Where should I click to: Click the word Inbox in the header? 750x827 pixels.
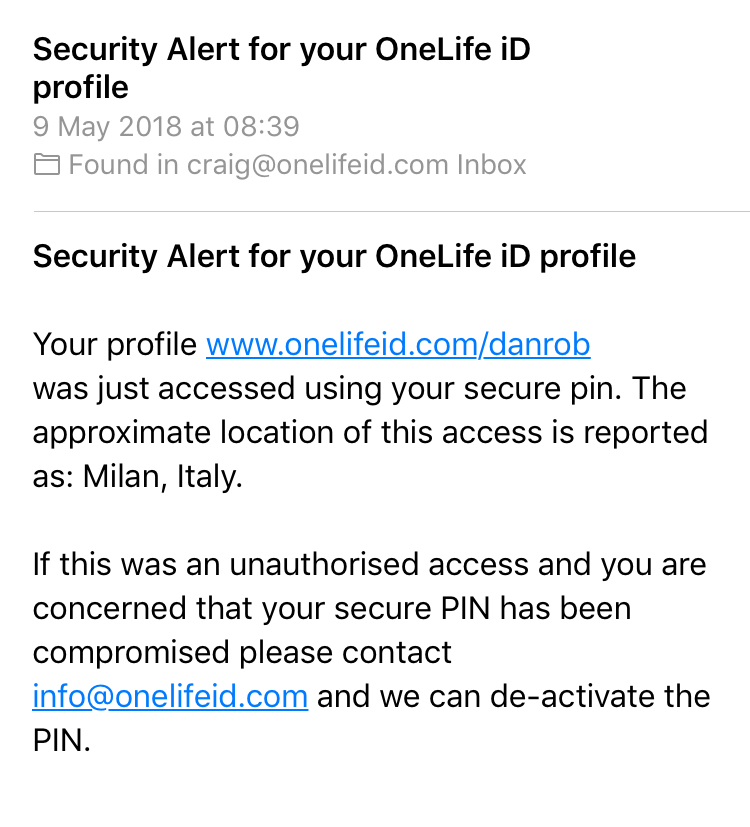[x=492, y=165]
